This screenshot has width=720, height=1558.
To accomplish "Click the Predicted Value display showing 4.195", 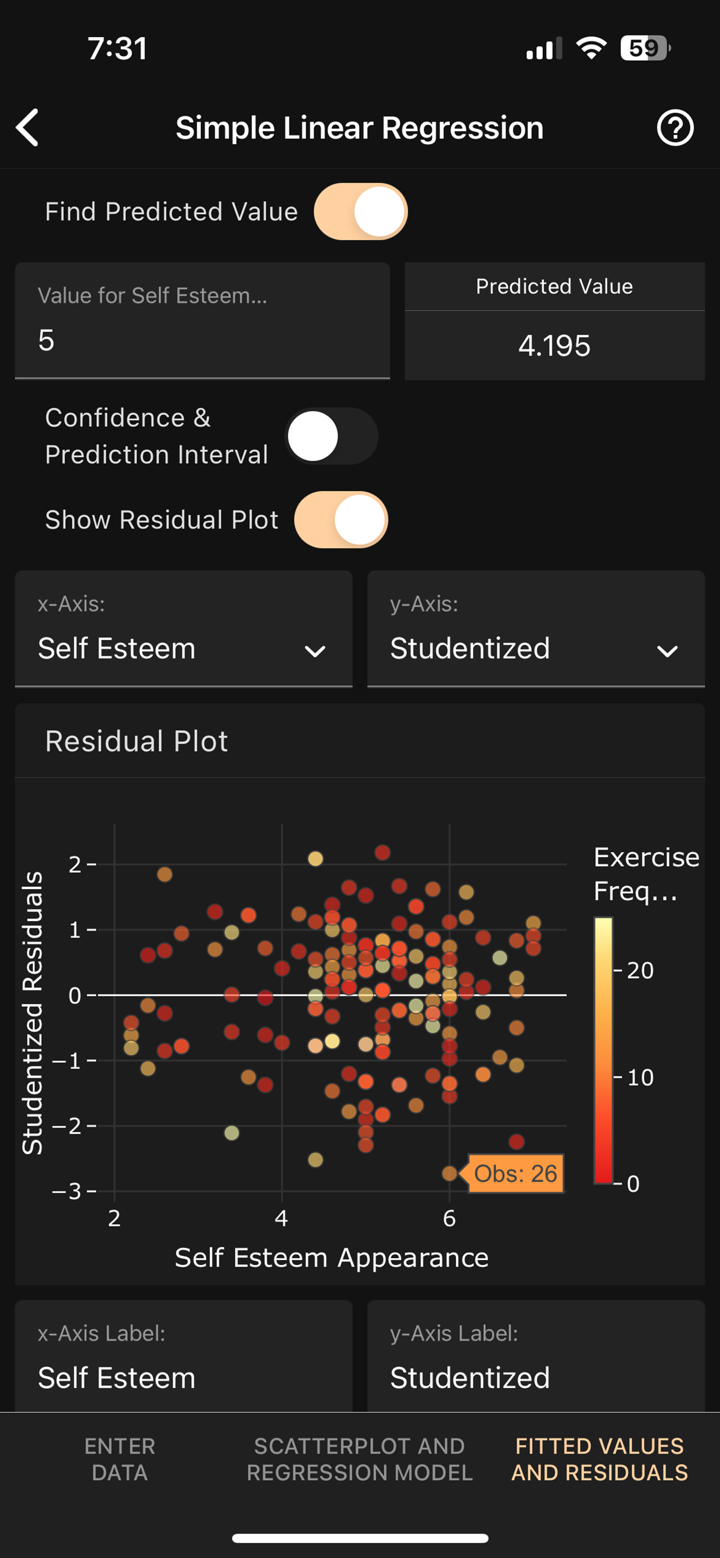I will pyautogui.click(x=554, y=345).
